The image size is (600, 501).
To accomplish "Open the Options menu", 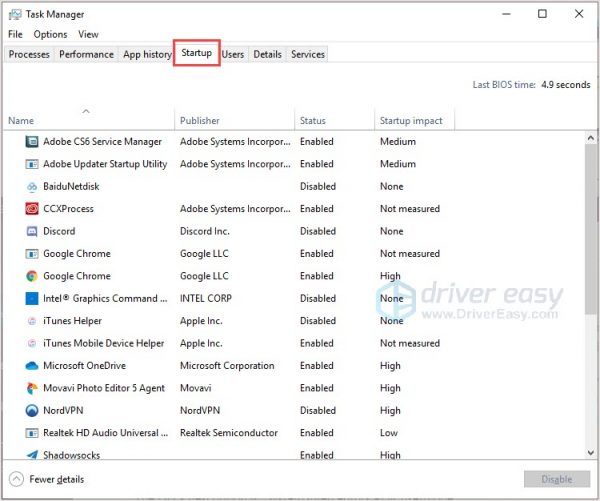I will click(x=50, y=34).
